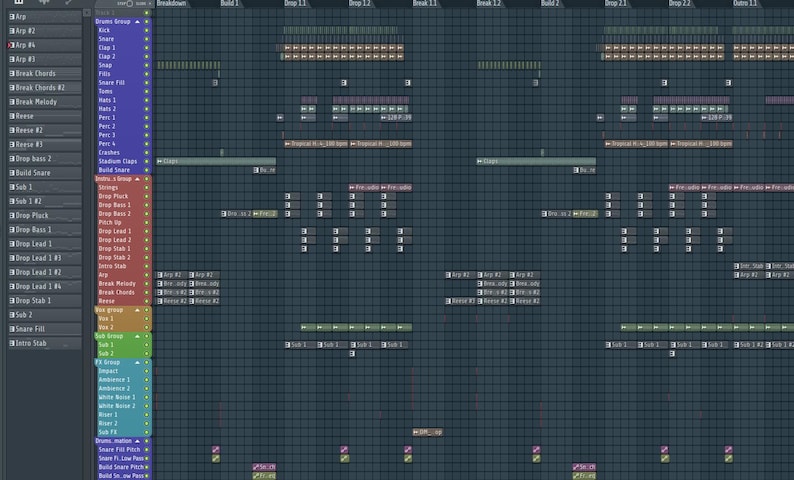Select the Arp #4 pattern in picker
794x480 pixels.
tap(45, 45)
